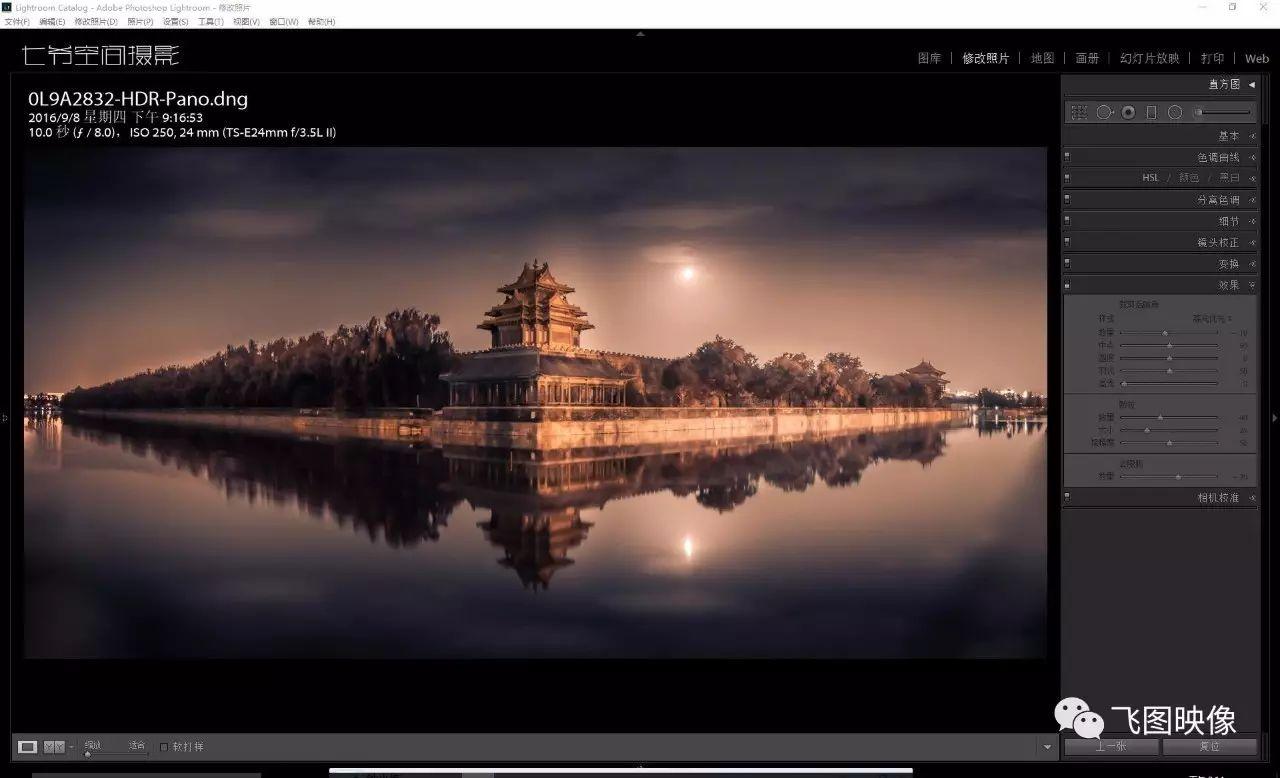1280x778 pixels.
Task: Click the 上一张 (Previous) button
Action: pos(1112,746)
